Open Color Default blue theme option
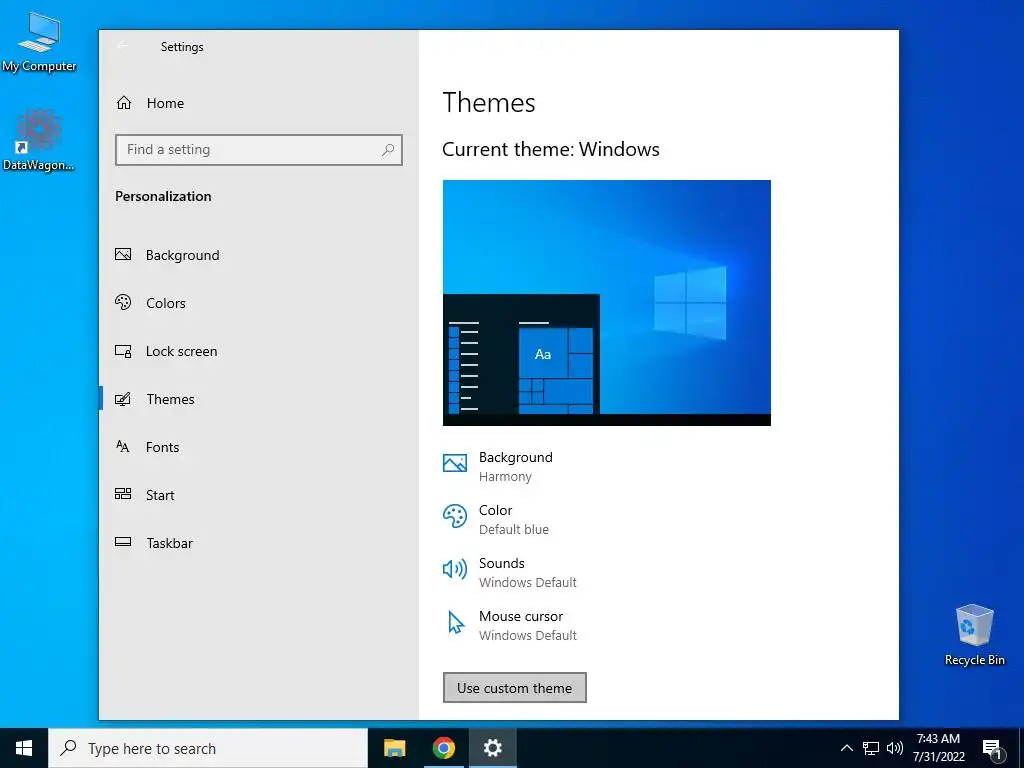 (x=496, y=519)
